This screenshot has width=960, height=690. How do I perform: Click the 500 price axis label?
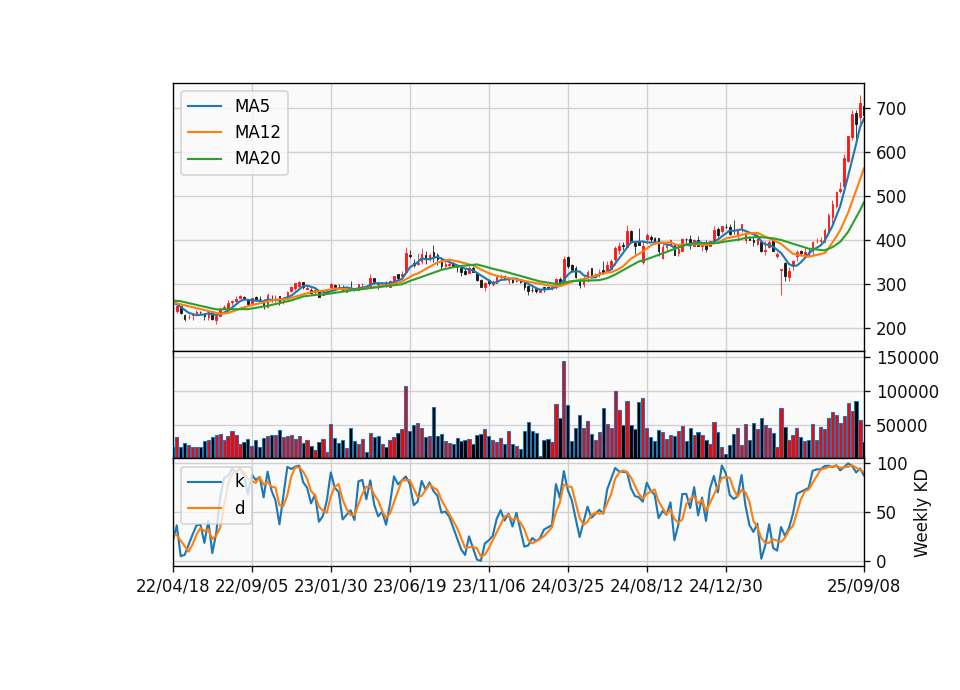891,197
